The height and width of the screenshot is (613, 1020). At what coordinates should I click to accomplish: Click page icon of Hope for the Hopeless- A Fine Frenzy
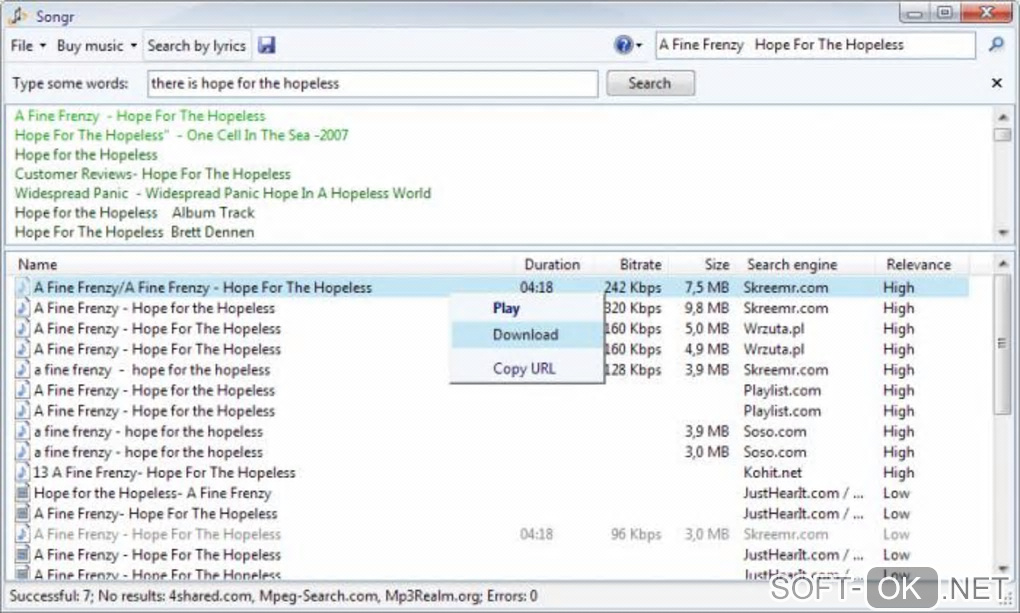pos(23,493)
